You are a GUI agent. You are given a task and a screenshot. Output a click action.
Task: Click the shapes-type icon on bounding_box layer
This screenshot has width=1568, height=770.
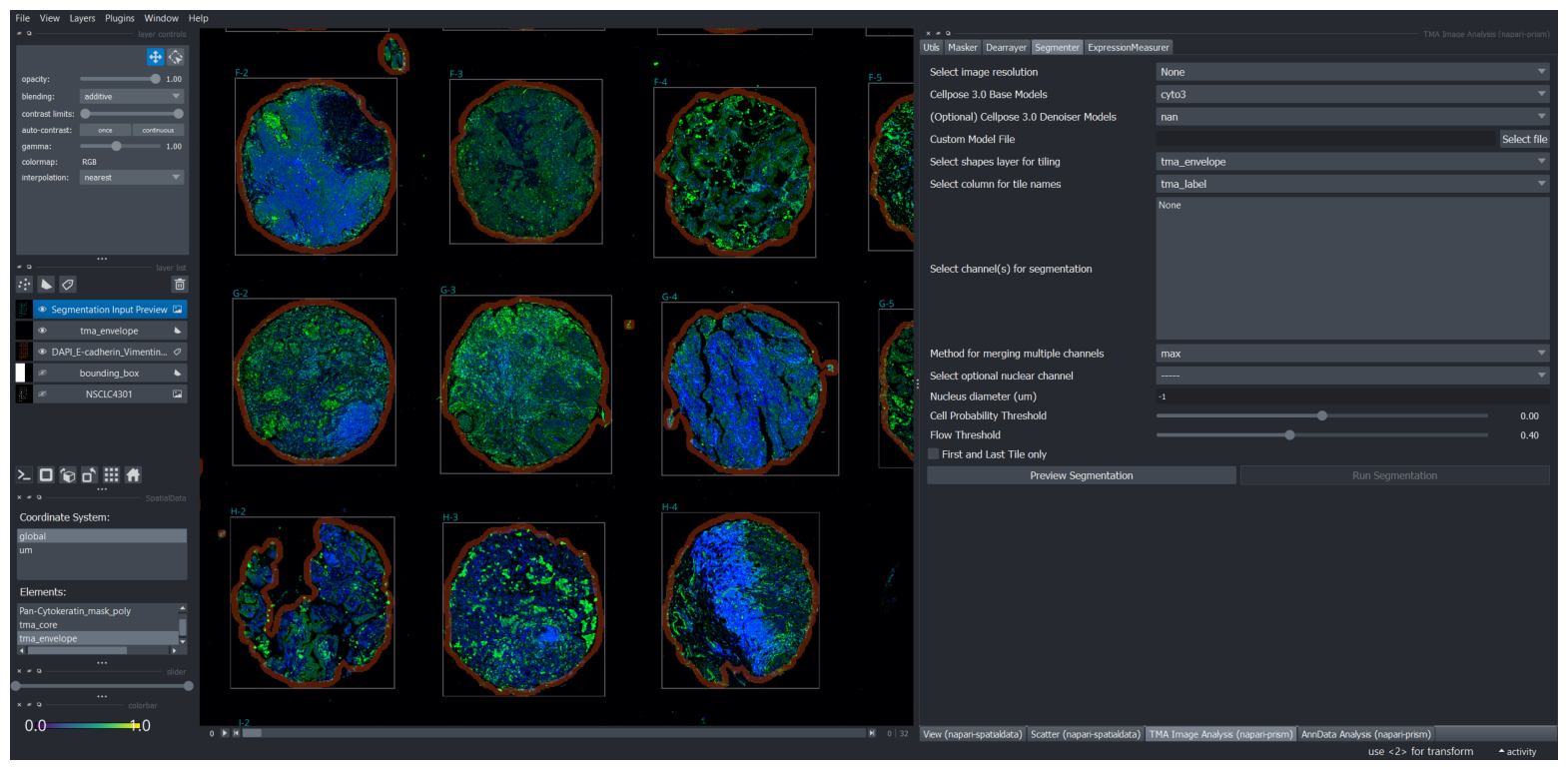coord(178,373)
